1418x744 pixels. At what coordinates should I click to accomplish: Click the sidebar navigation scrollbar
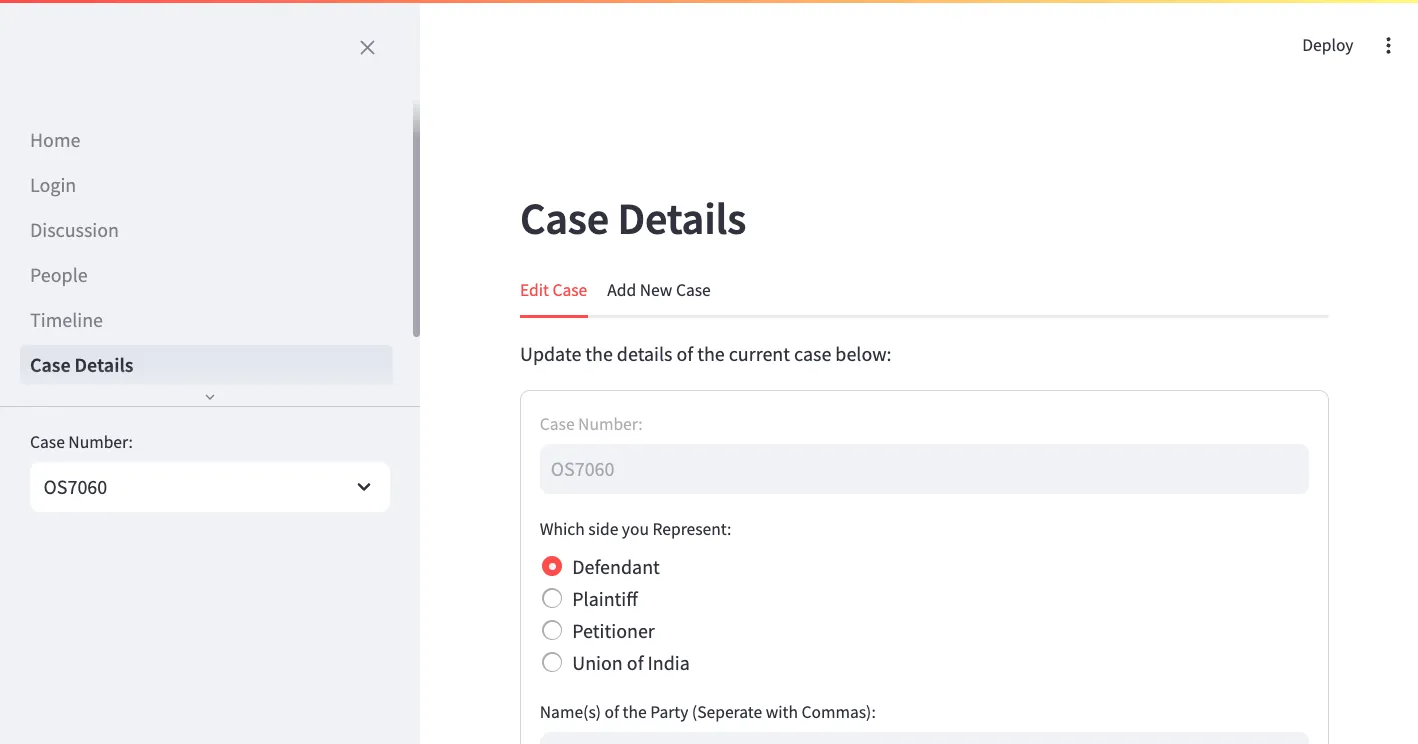[416, 218]
